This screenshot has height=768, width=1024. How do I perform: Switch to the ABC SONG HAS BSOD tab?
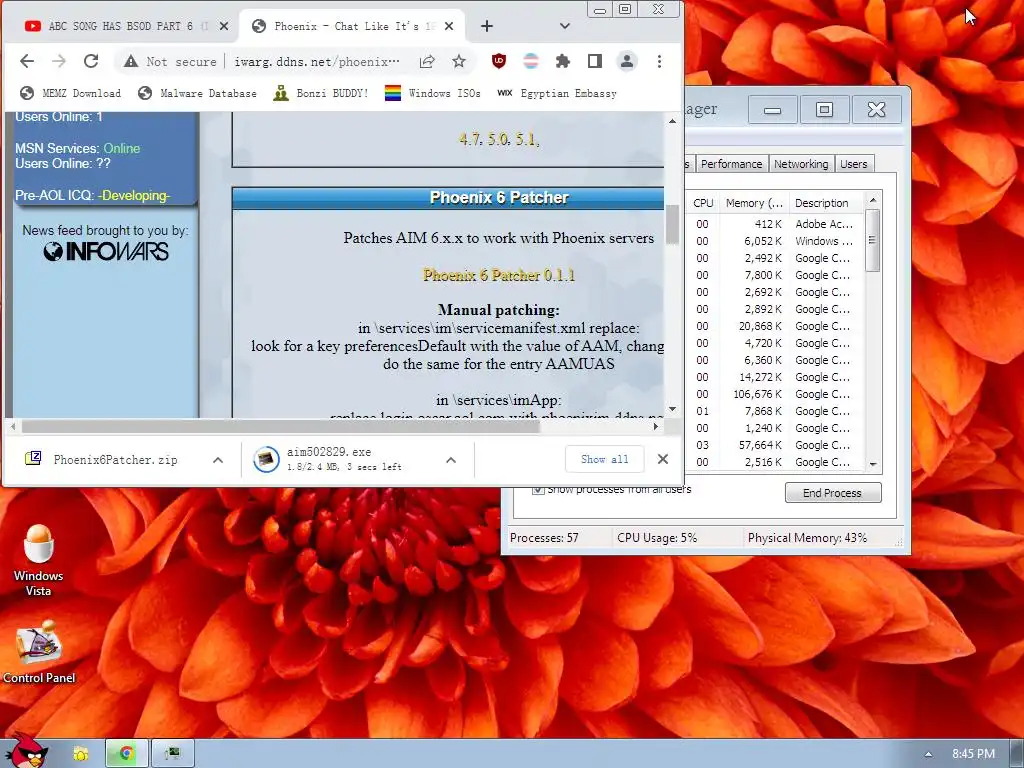click(x=121, y=26)
